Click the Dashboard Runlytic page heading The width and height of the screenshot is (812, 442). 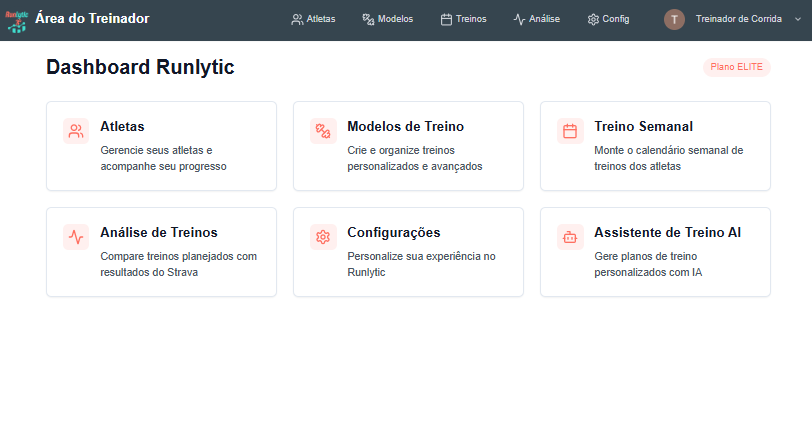pos(140,67)
